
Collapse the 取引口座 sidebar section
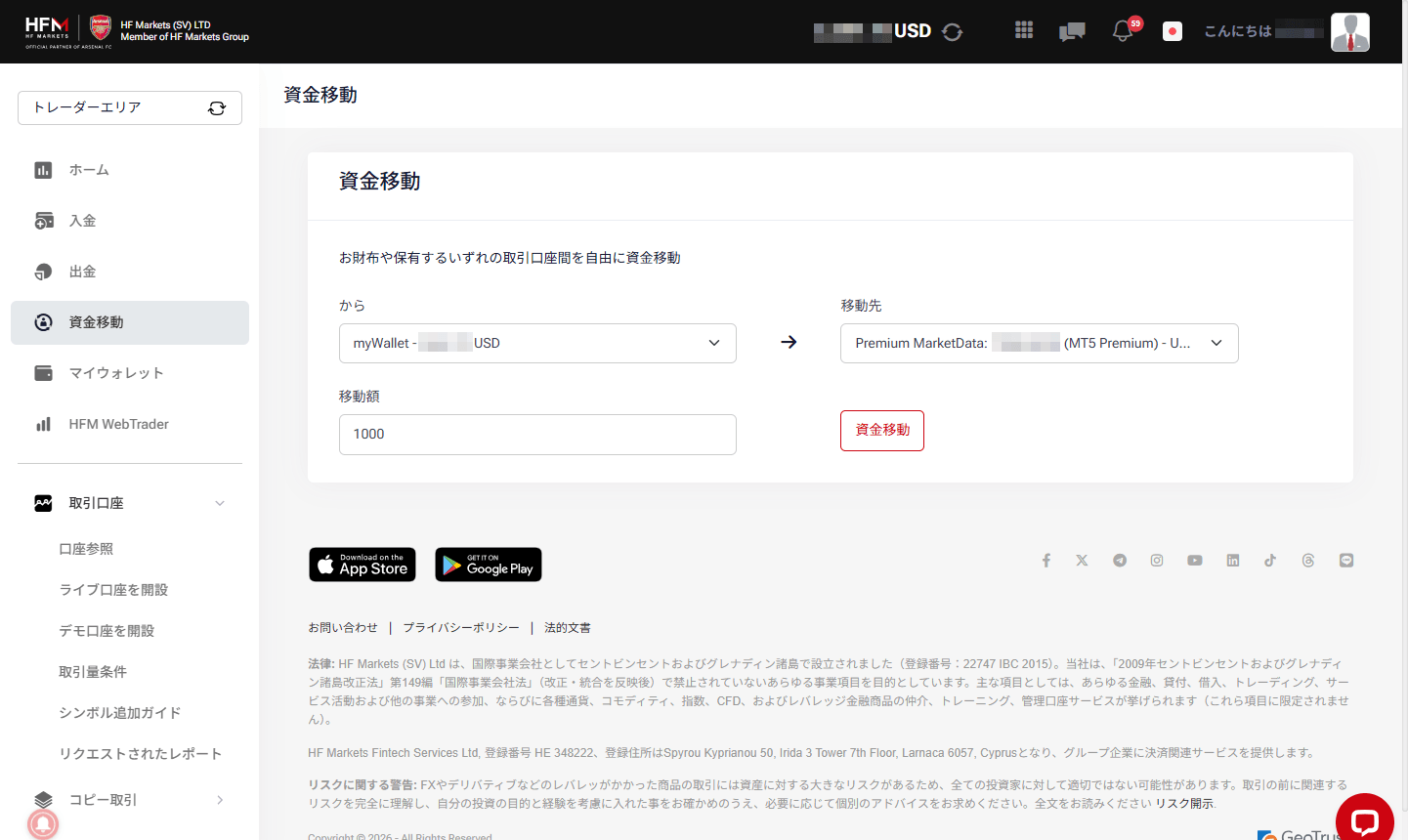220,503
